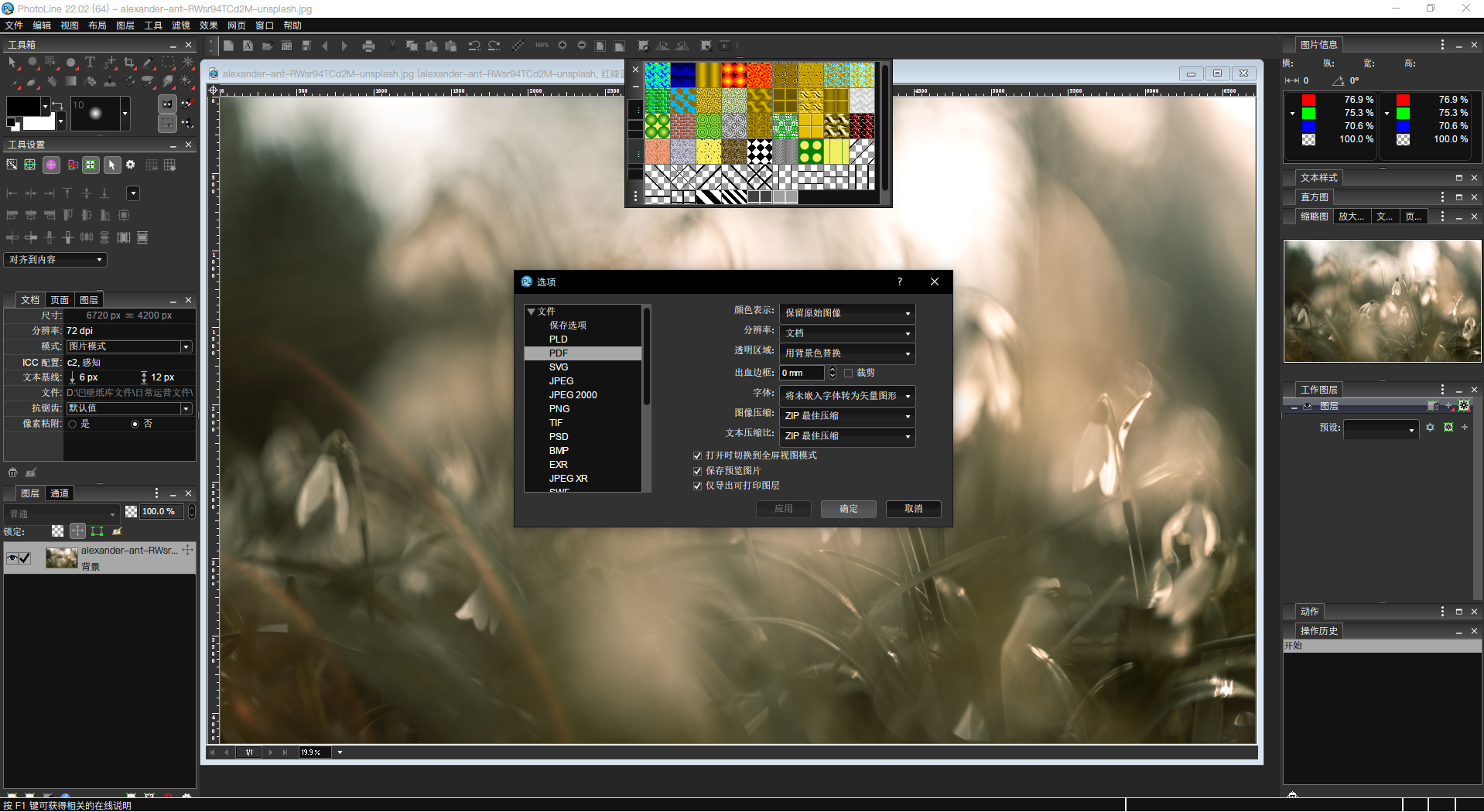Image resolution: width=1484 pixels, height=812 pixels.
Task: Open the 图像压缩 ZIP compression dropdown
Action: (846, 416)
